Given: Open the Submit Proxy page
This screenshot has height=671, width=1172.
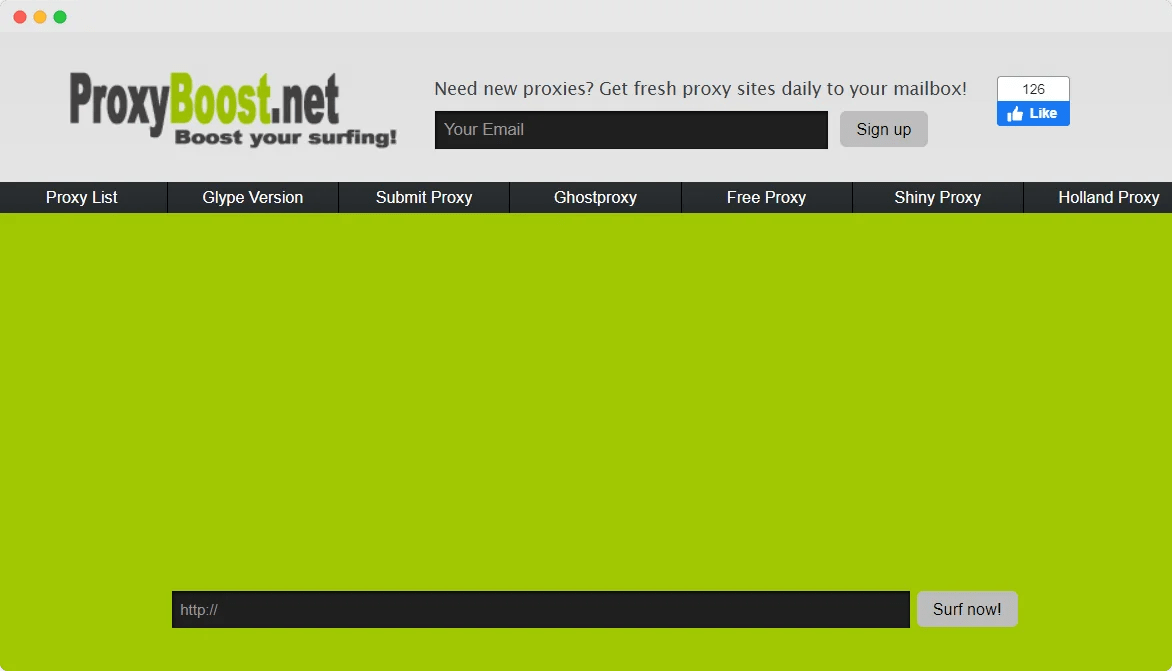Looking at the screenshot, I should (x=423, y=197).
